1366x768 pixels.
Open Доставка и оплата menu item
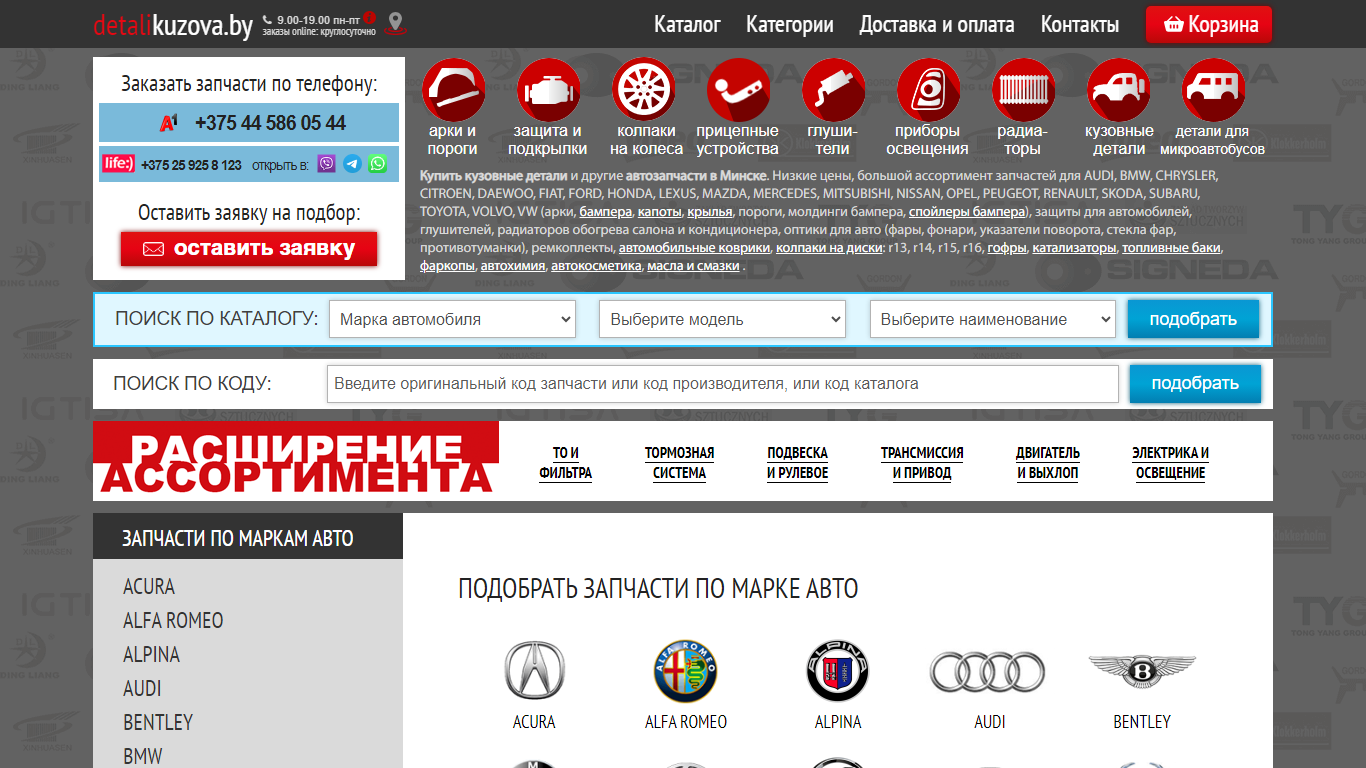coord(937,25)
